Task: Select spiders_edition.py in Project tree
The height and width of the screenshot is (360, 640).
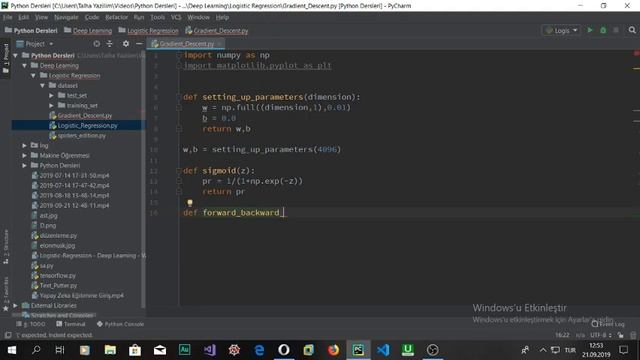Action: [82, 136]
